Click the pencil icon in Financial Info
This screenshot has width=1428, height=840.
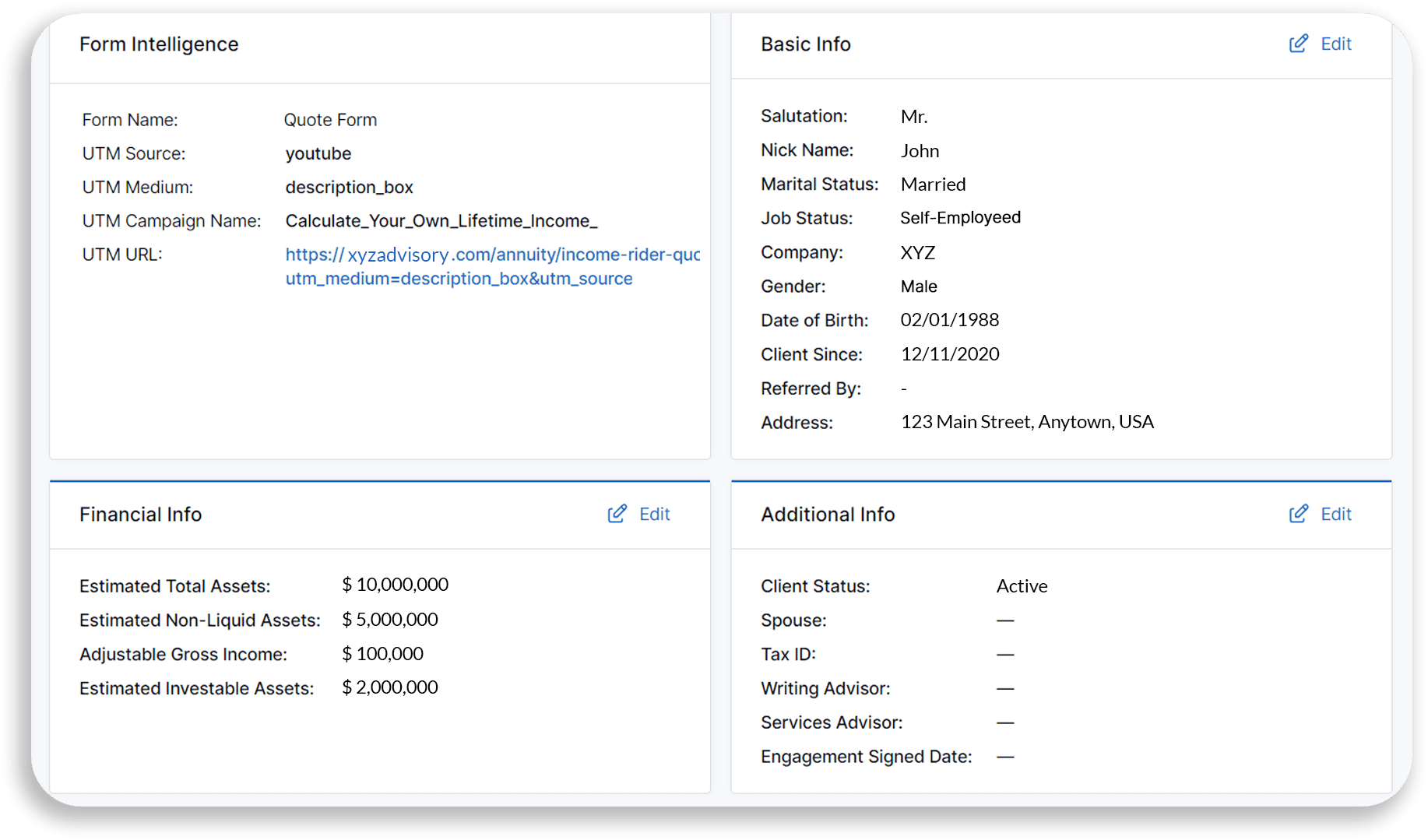(x=617, y=514)
